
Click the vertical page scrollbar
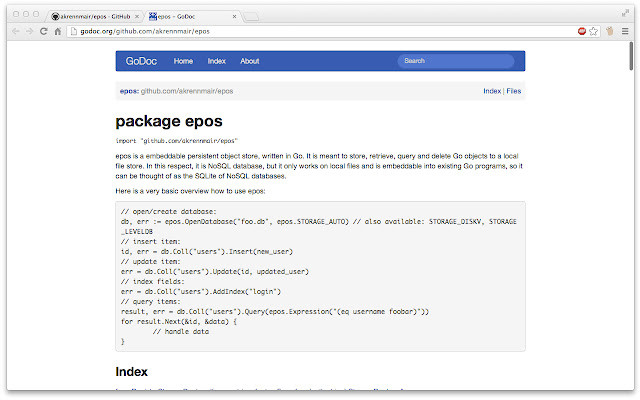[x=631, y=215]
